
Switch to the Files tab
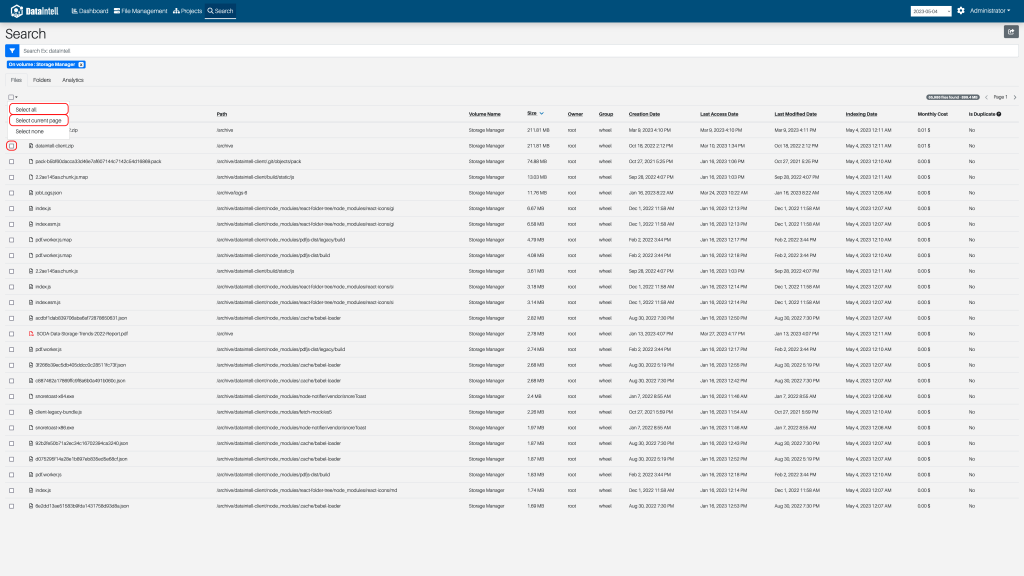click(x=16, y=80)
